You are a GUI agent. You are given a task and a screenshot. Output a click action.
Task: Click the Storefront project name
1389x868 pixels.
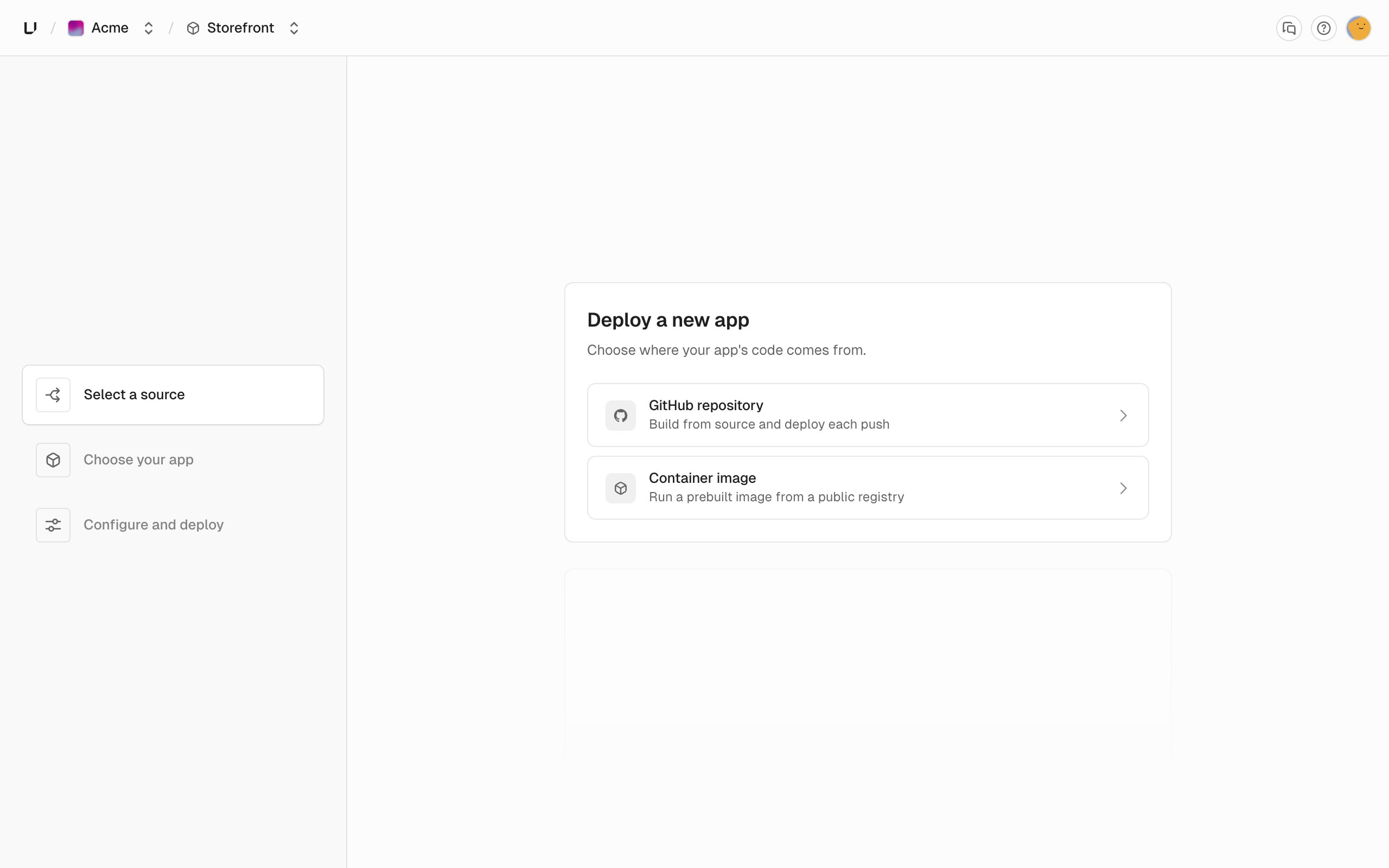click(x=240, y=28)
